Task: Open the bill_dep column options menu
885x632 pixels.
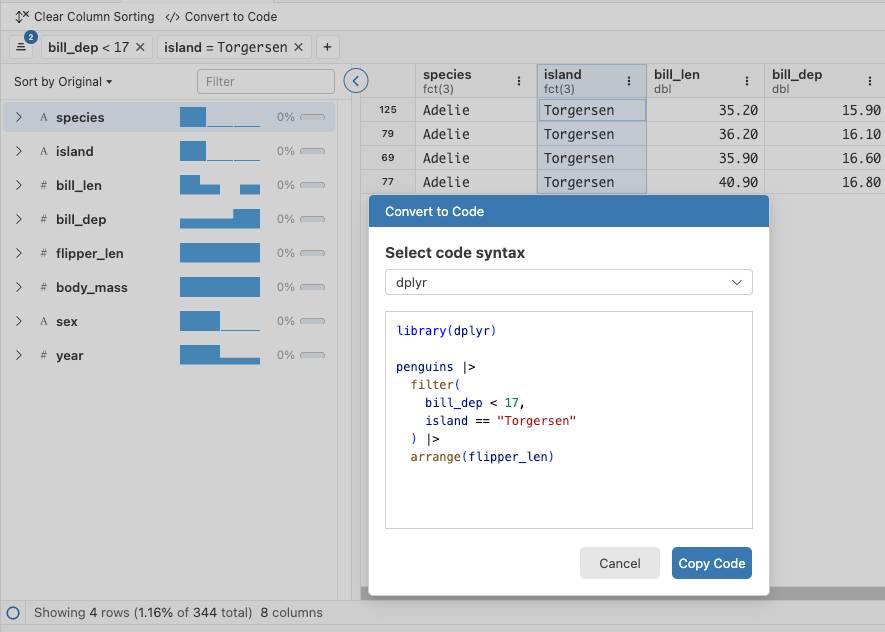Action: 869,81
